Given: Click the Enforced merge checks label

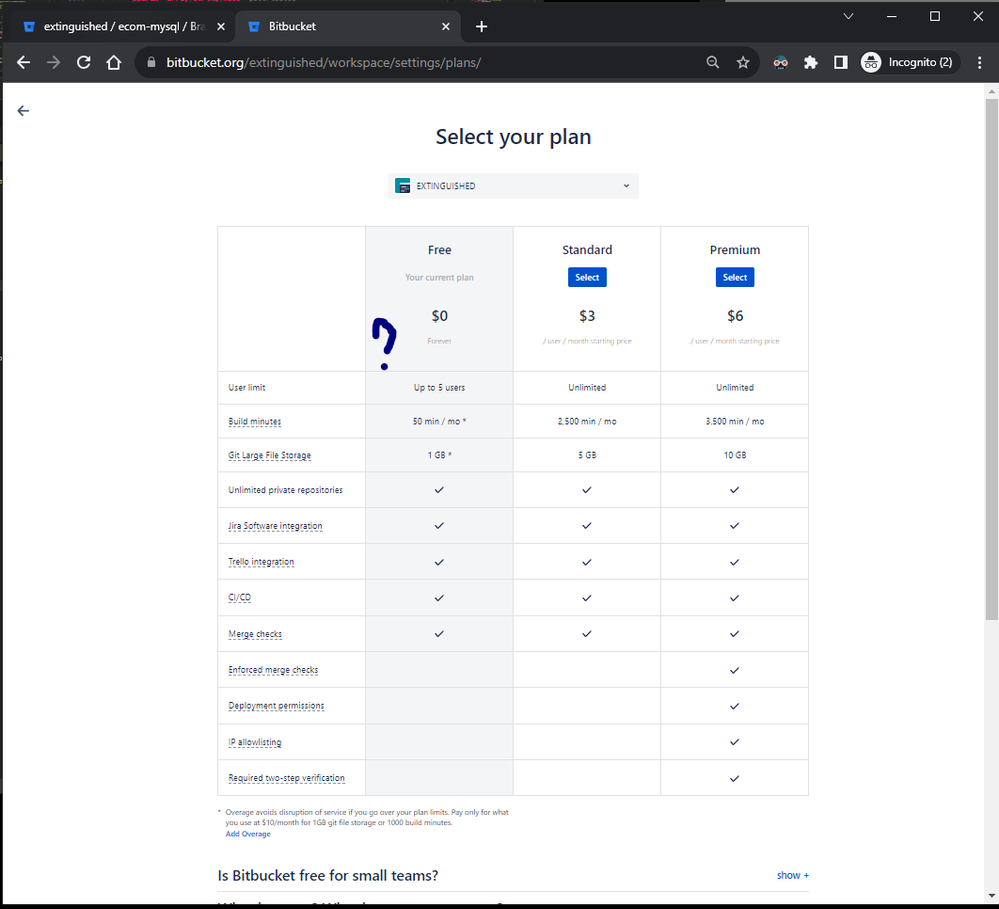Looking at the screenshot, I should [273, 670].
